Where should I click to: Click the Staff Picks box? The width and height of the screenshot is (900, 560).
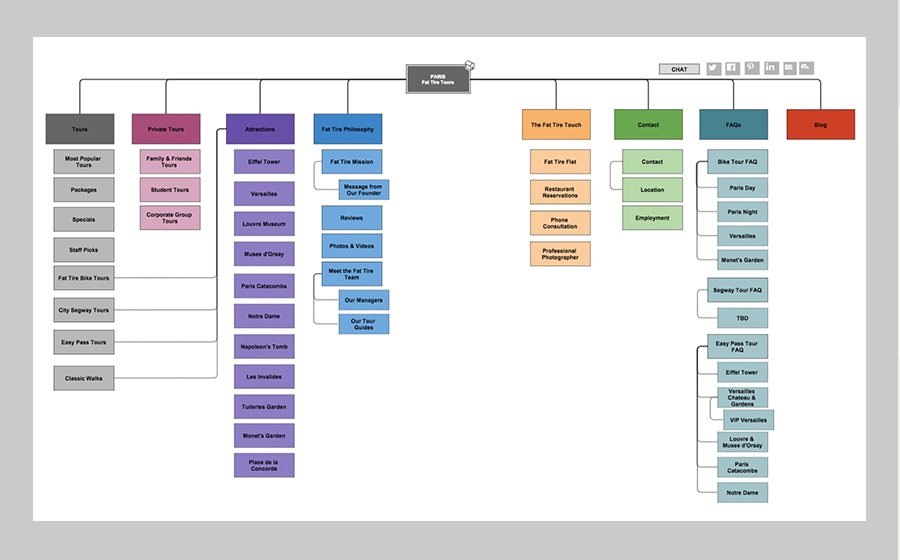coord(84,250)
